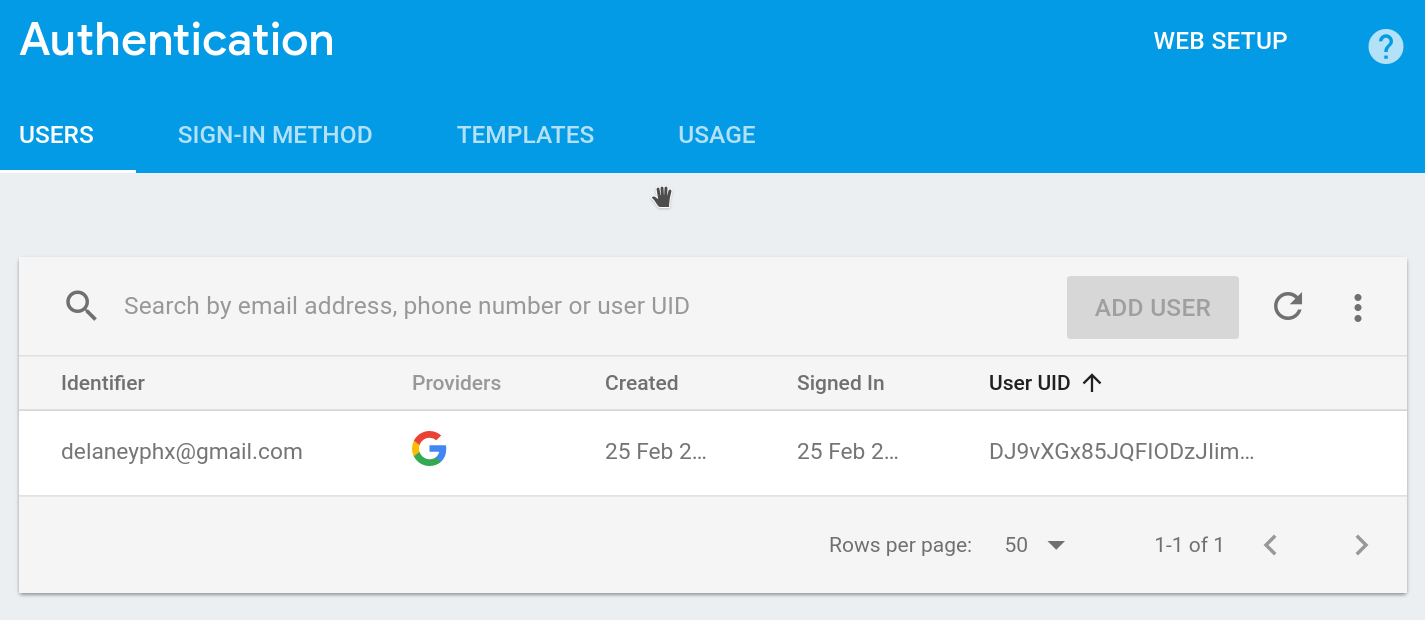Open three-dot menu for more user actions

pyautogui.click(x=1358, y=307)
